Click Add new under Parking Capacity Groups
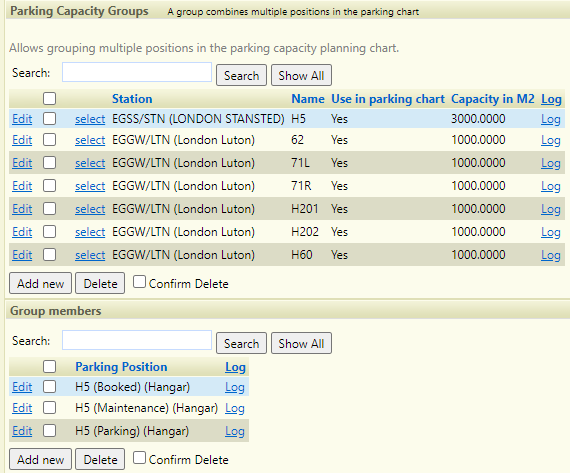Viewport: 570px width, 473px height. (x=40, y=283)
